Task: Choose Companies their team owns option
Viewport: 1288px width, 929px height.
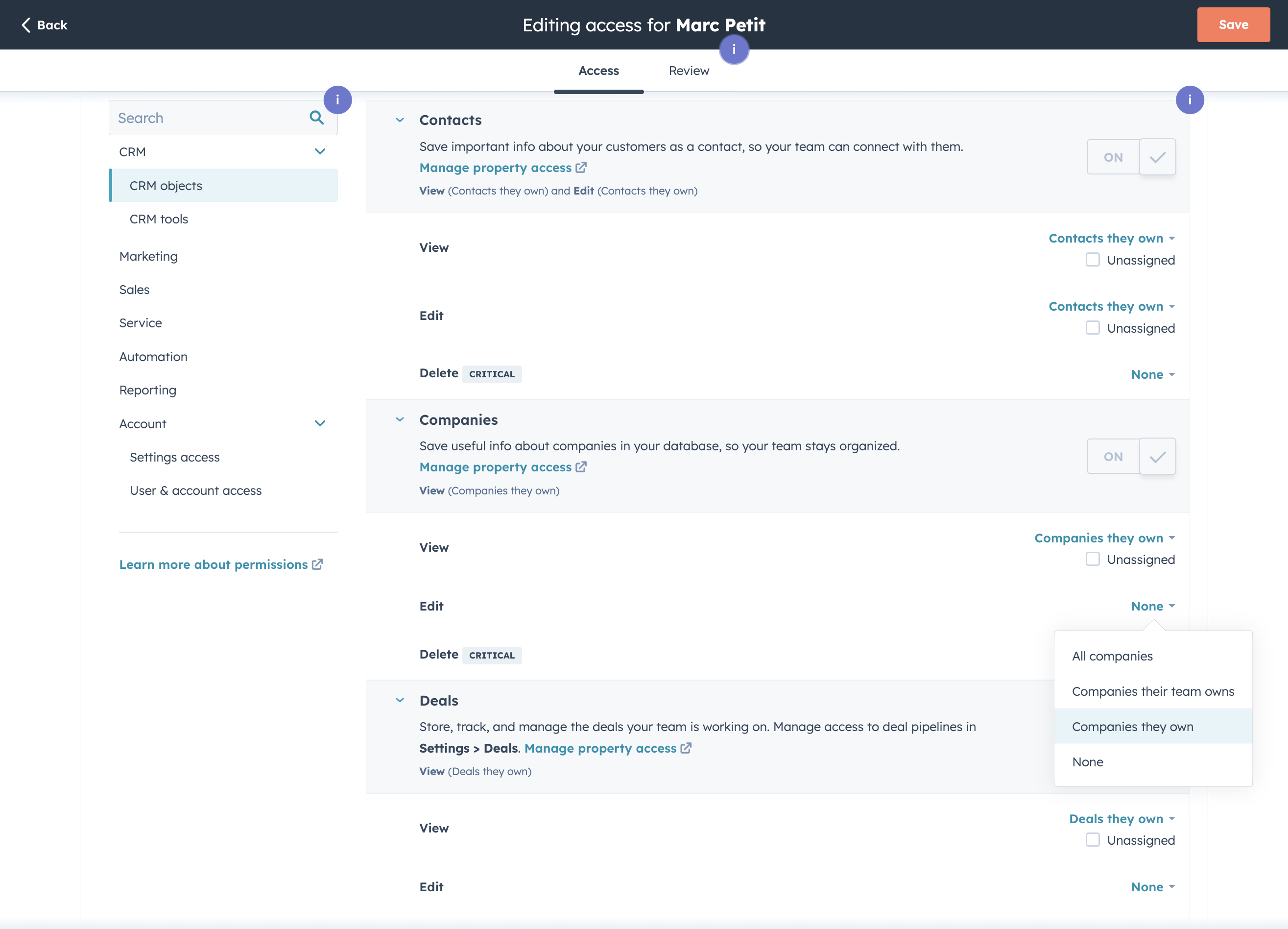Action: pyautogui.click(x=1153, y=691)
